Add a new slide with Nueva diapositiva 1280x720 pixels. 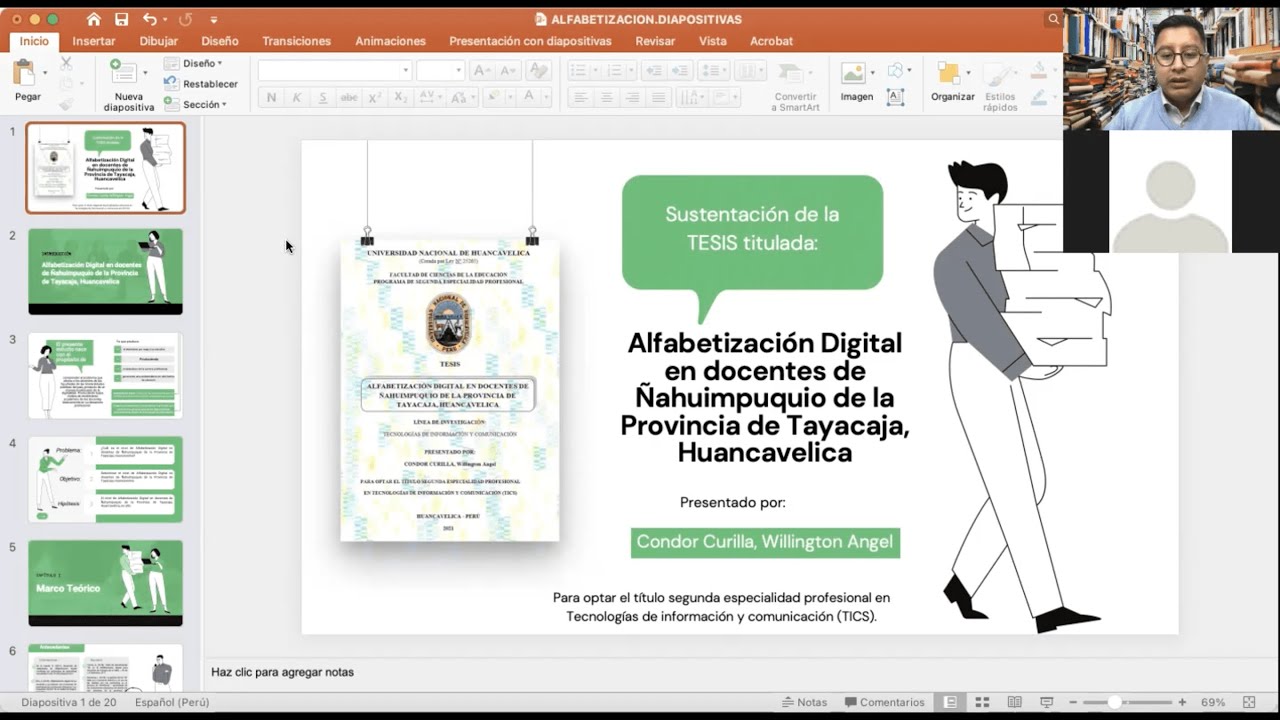(x=124, y=74)
